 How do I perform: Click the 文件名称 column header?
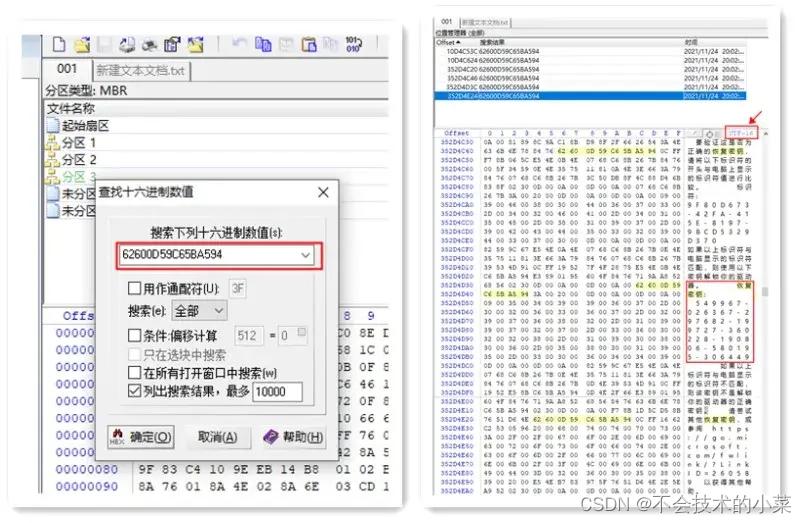pyautogui.click(x=216, y=109)
